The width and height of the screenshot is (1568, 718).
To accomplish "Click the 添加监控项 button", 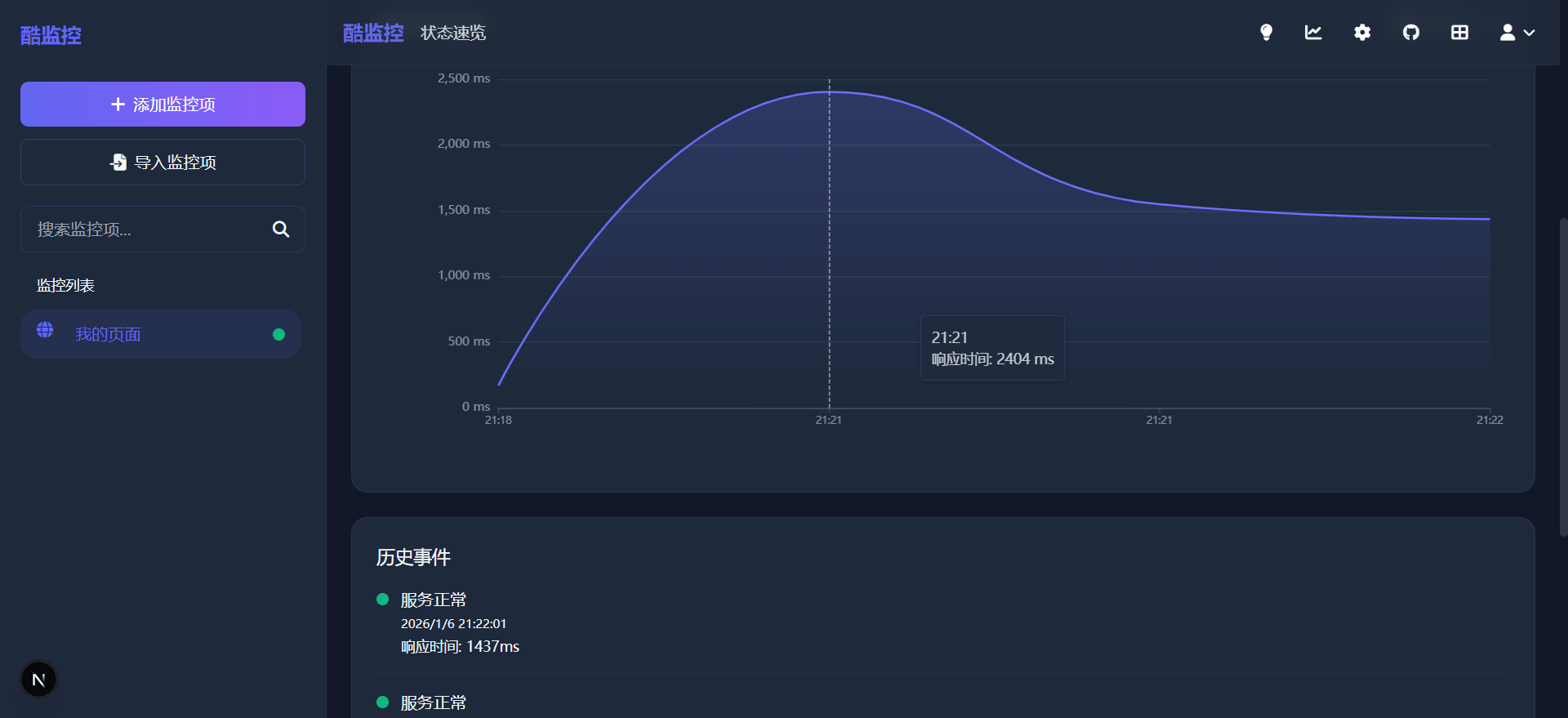I will coord(163,104).
